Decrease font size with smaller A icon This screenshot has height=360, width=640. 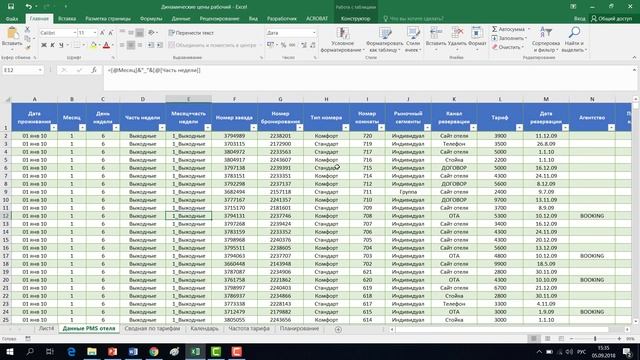[110, 33]
